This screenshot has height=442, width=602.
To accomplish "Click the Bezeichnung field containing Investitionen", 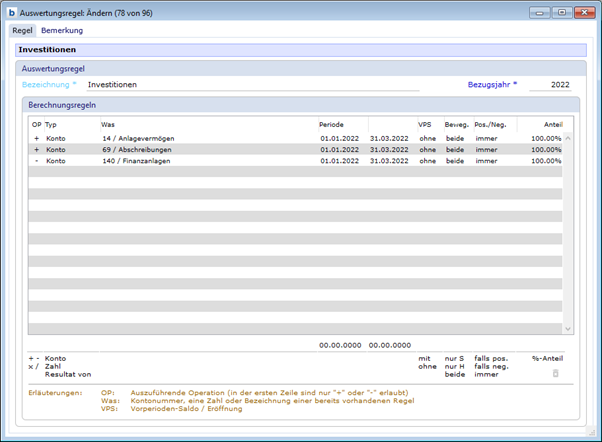I will 250,85.
